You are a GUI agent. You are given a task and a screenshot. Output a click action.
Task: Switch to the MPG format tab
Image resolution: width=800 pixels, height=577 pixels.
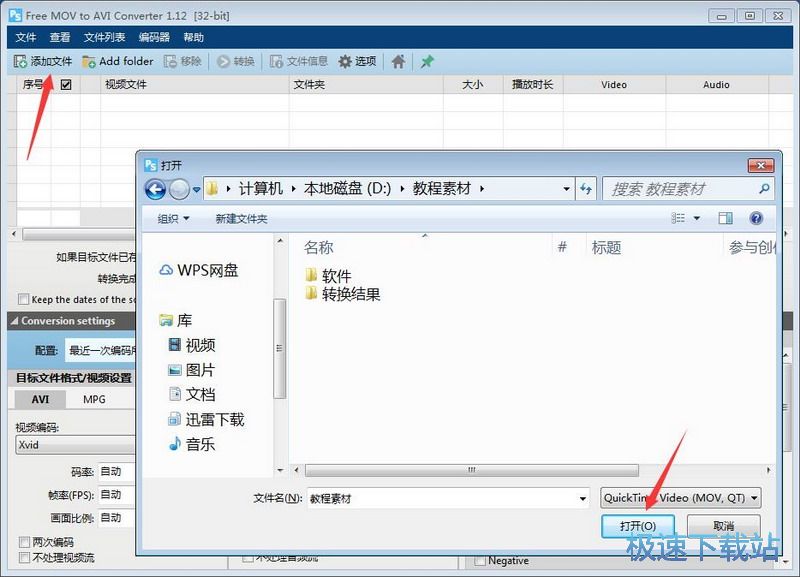94,399
